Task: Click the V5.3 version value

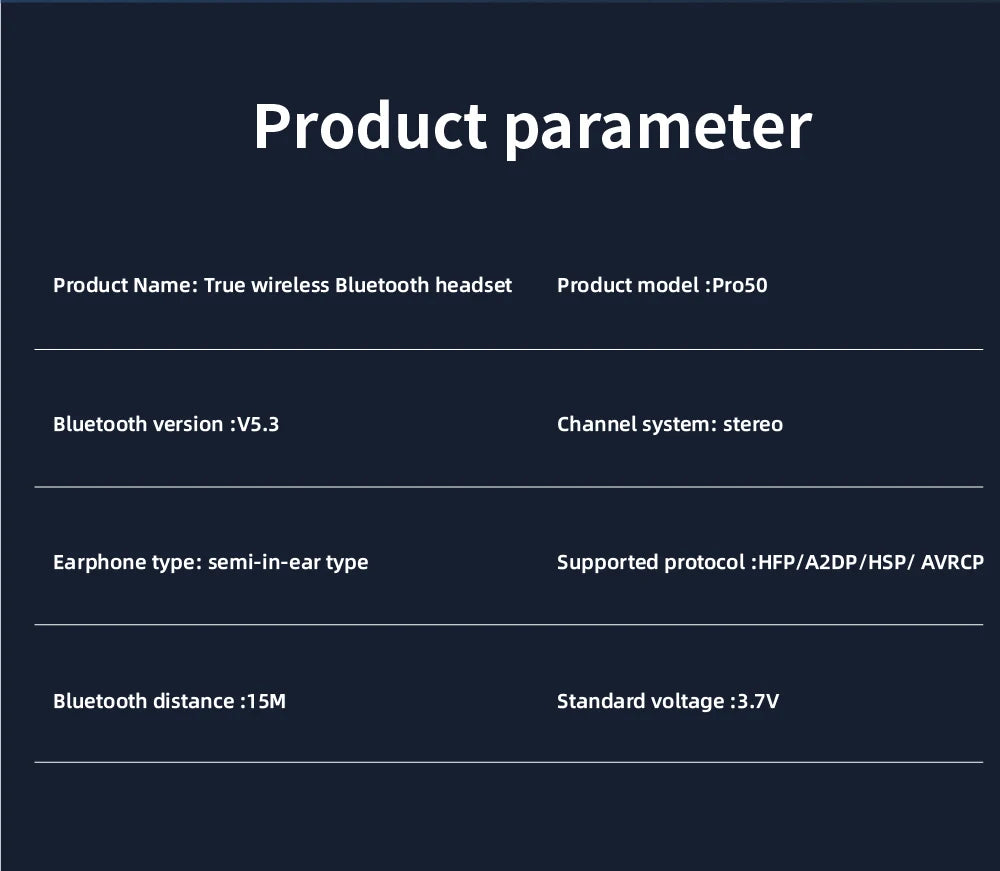Action: click(x=258, y=425)
